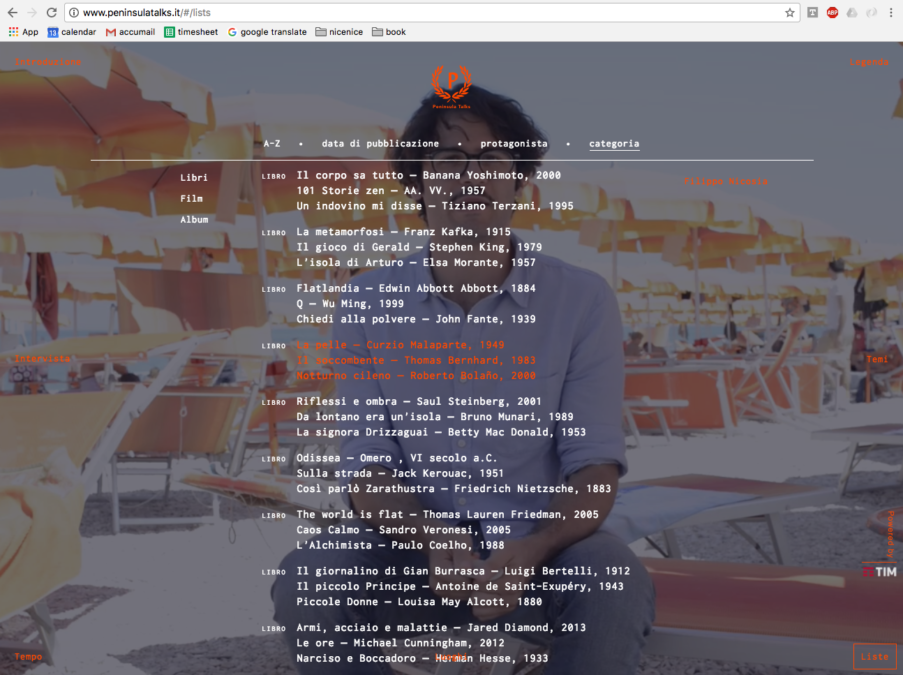Click the TIM sponsor logo
This screenshot has height=675, width=903.
click(879, 570)
